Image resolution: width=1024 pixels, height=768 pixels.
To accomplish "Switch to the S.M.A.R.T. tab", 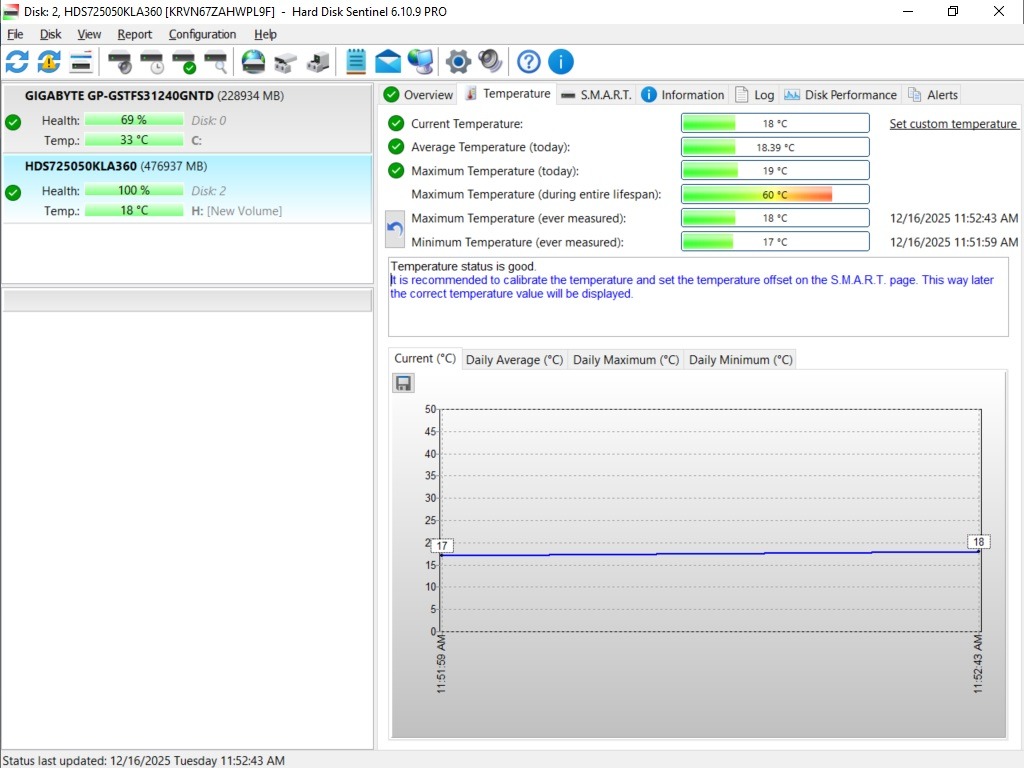I will coord(597,95).
